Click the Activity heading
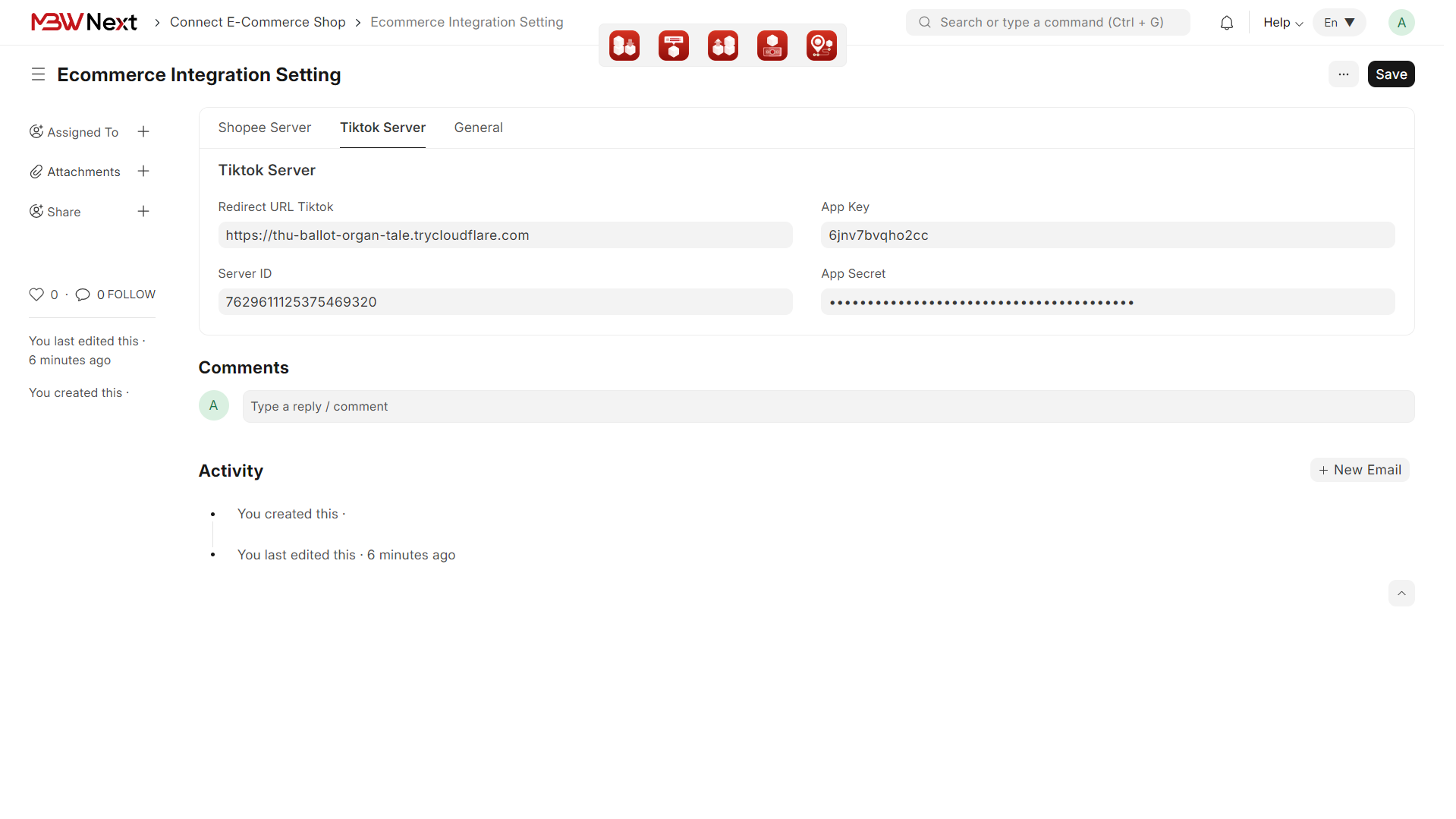1456x819 pixels. tap(231, 471)
